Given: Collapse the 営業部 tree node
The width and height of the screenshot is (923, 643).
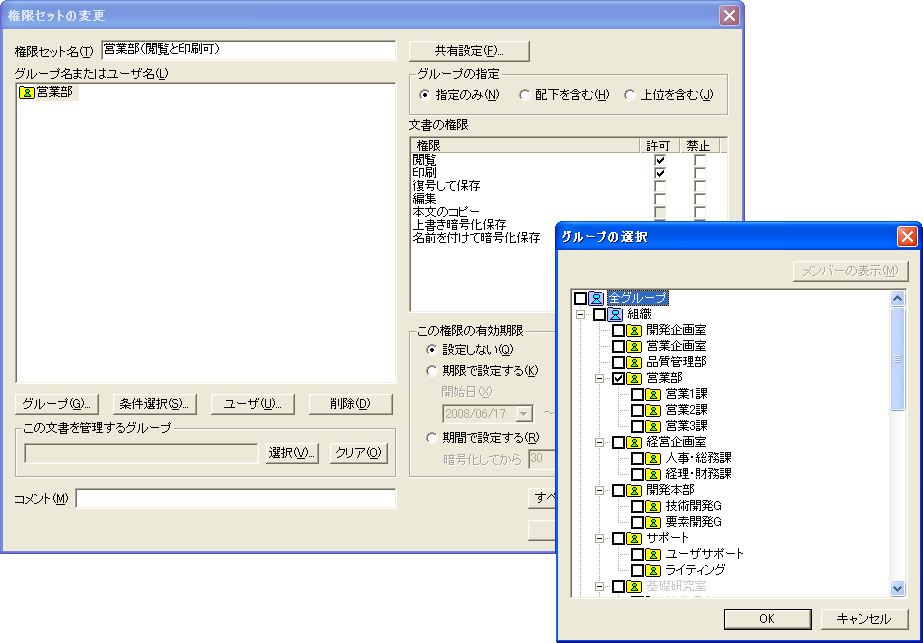Looking at the screenshot, I should (598, 379).
